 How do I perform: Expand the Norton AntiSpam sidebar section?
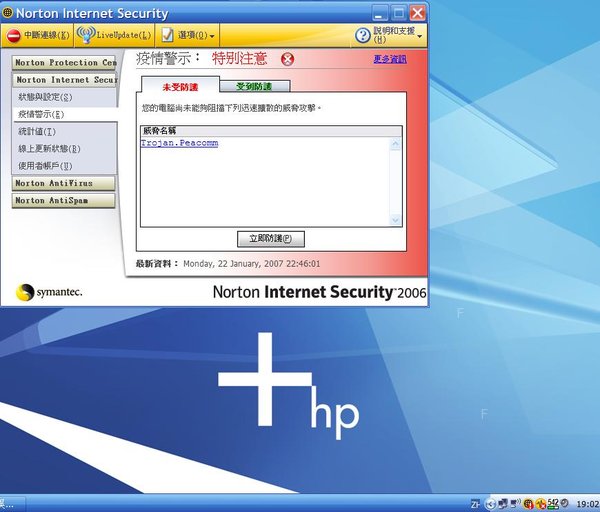tap(64, 201)
